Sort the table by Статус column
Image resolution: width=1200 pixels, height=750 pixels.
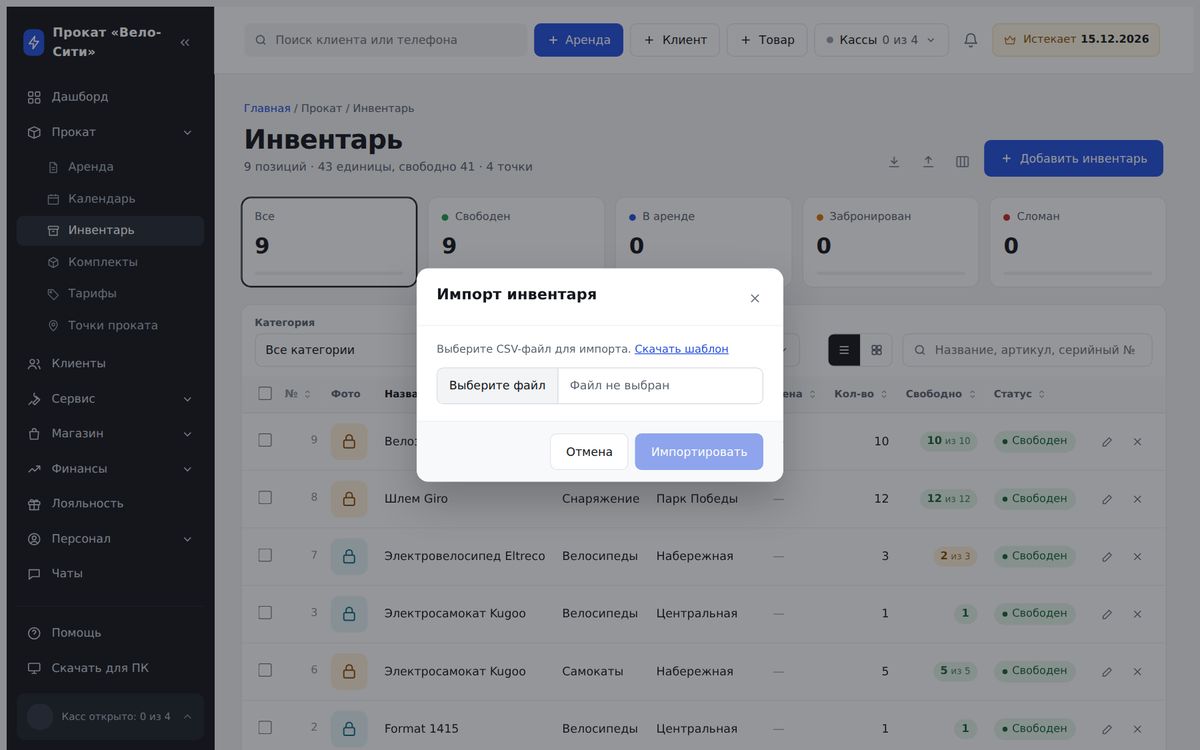pyautogui.click(x=1019, y=394)
